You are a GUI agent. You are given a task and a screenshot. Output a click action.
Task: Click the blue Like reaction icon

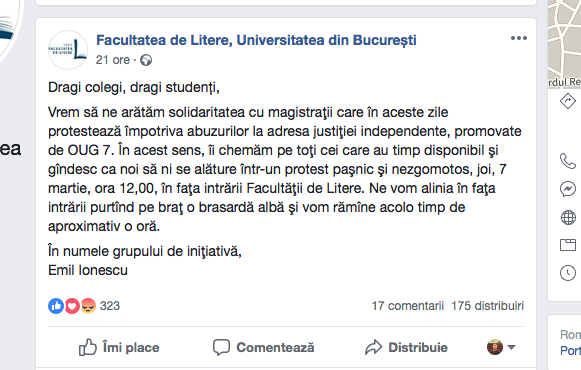point(56,306)
